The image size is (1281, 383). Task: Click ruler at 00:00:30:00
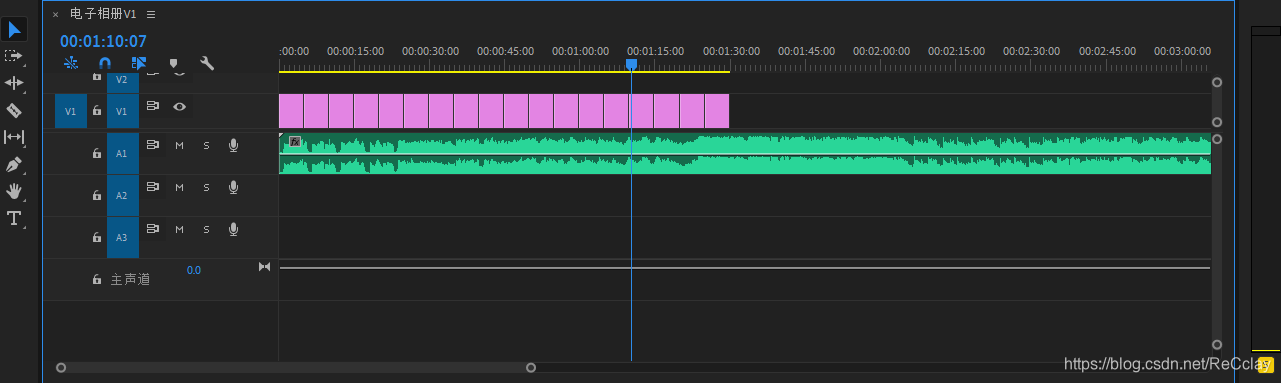pos(431,51)
